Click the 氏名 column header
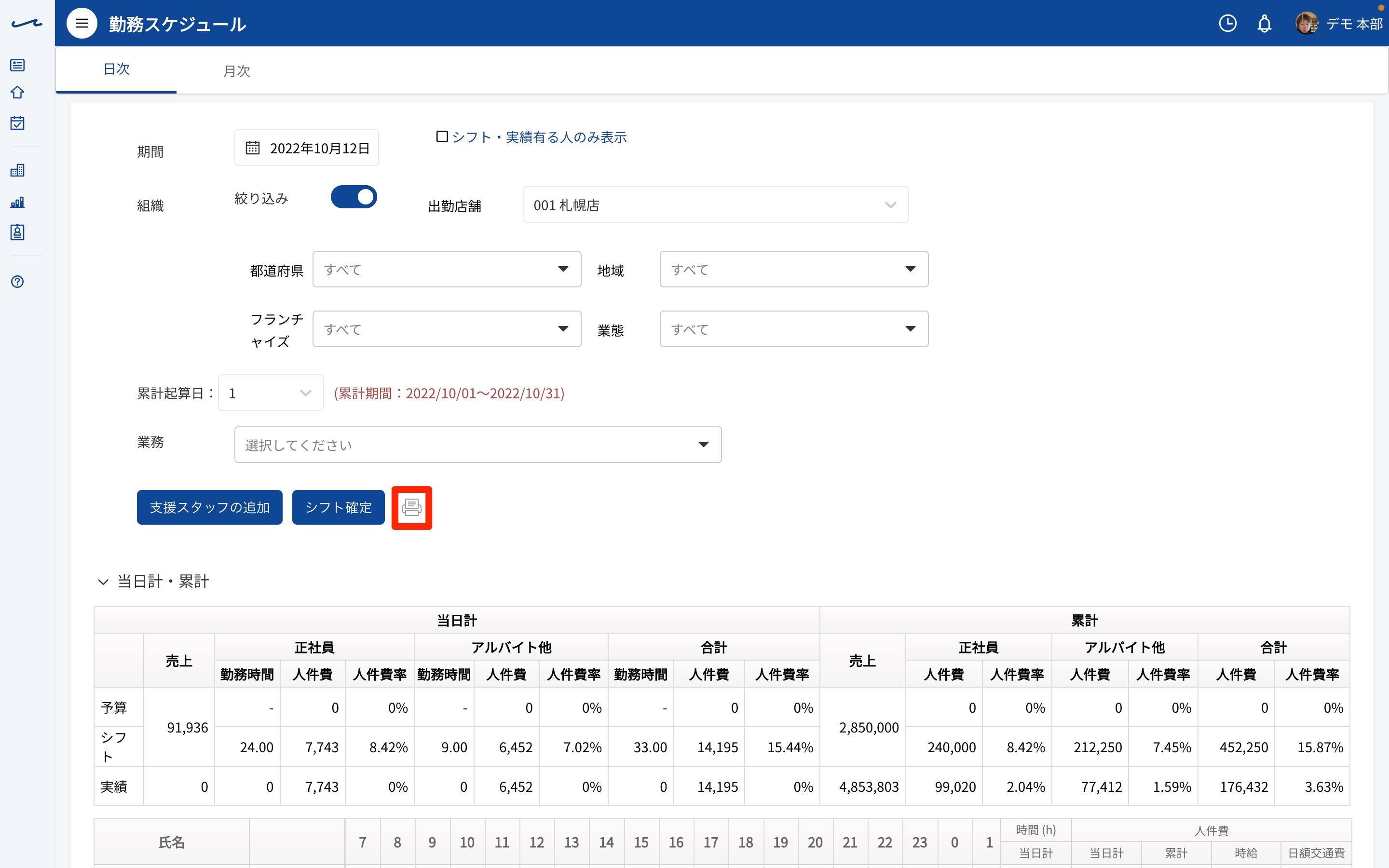1389x868 pixels. 172,842
